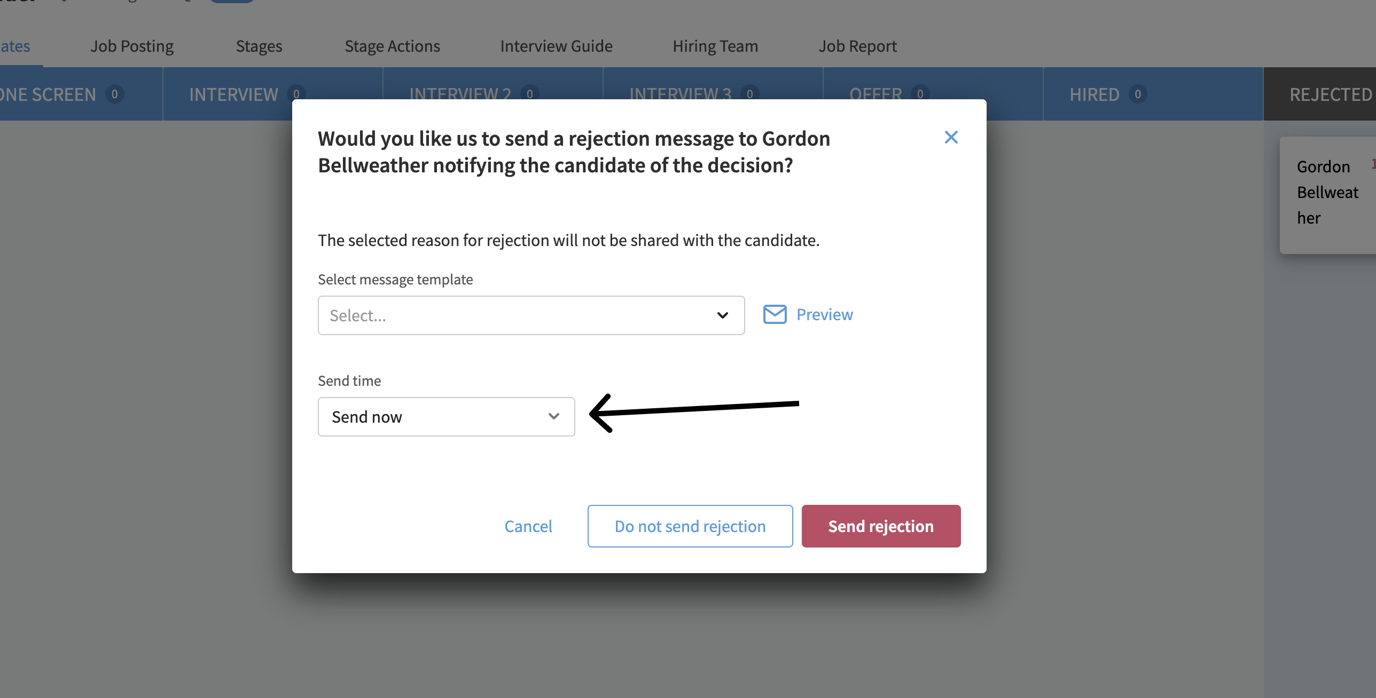Click the Send rejection button
The height and width of the screenshot is (698, 1376).
point(880,526)
